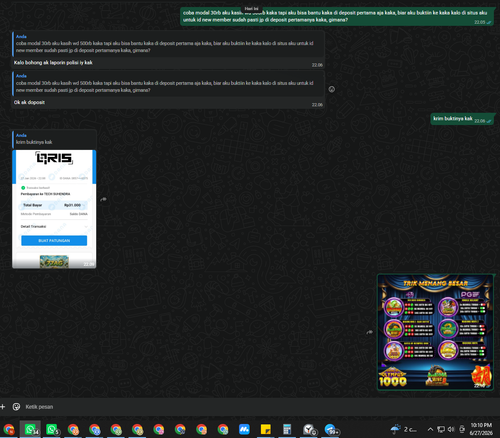The image size is (500, 438).
Task: Jump to quoted krim buktinya kak above QRIS
Action: (54, 139)
